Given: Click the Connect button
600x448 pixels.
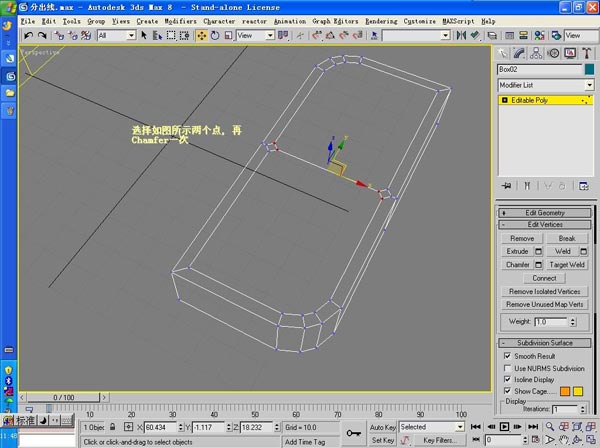Looking at the screenshot, I should point(544,278).
